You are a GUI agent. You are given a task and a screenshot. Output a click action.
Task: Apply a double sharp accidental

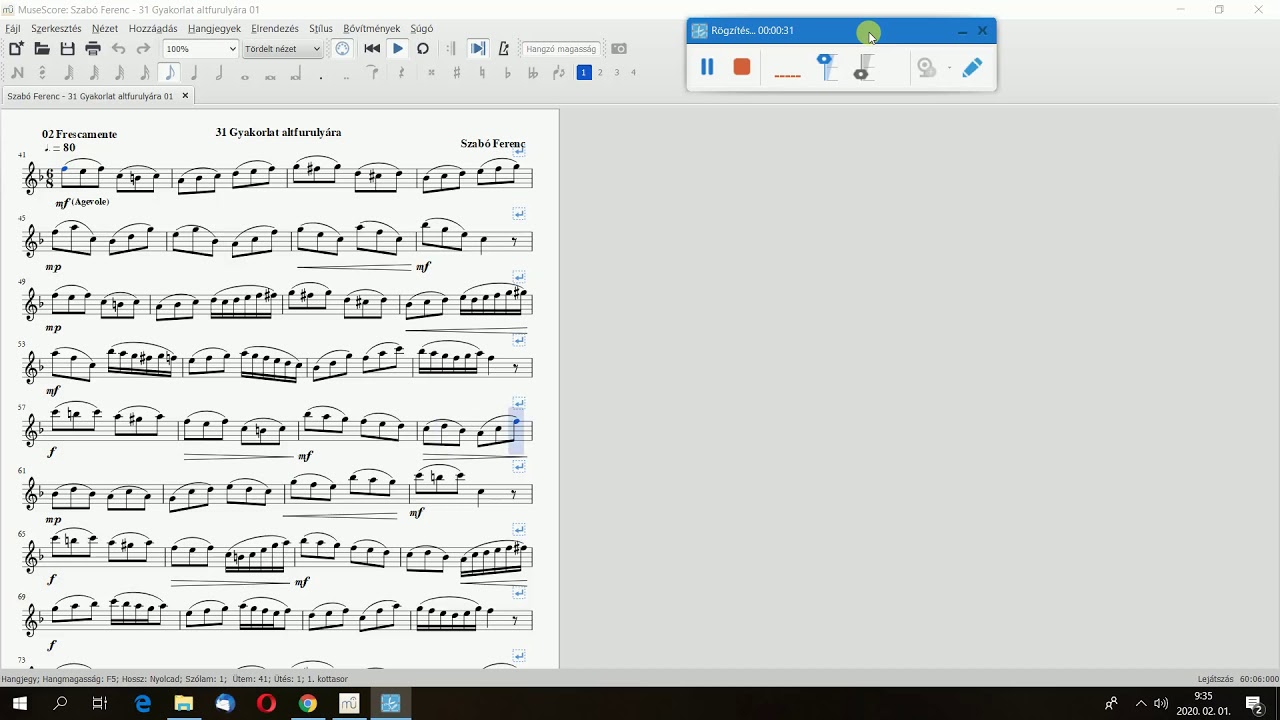[x=432, y=73]
